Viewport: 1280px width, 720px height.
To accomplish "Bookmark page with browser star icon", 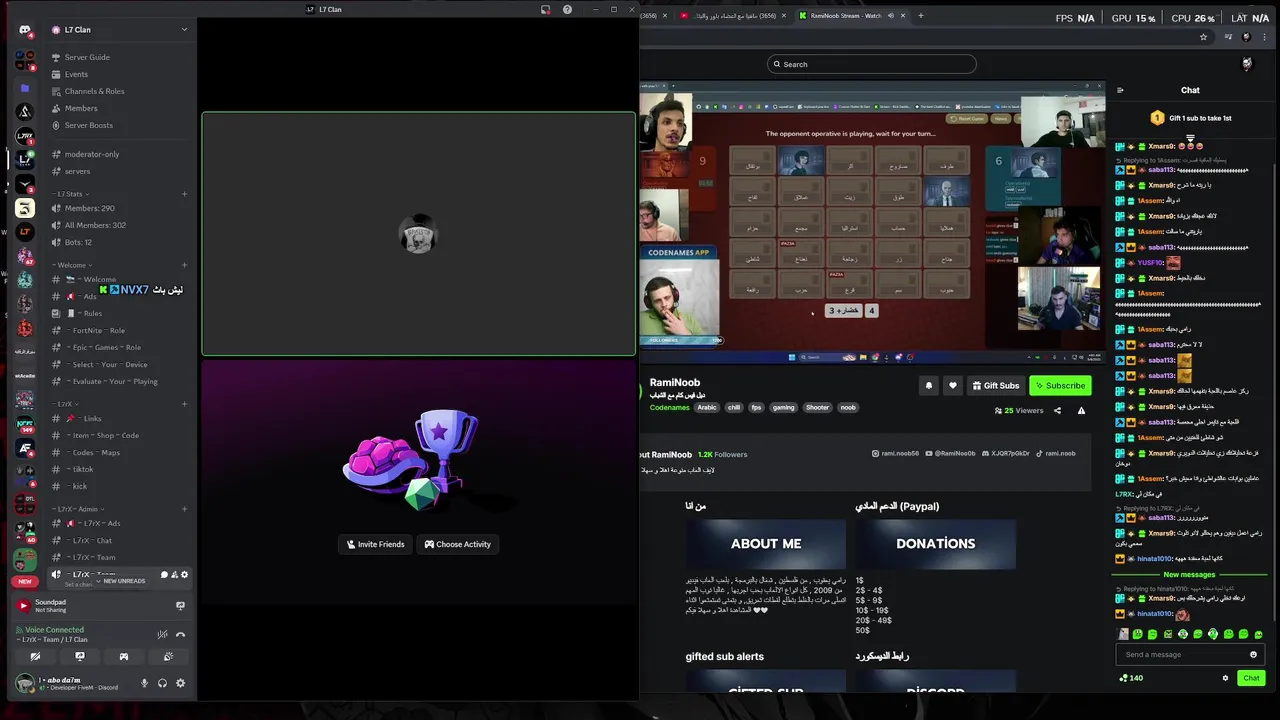I will [x=1203, y=37].
